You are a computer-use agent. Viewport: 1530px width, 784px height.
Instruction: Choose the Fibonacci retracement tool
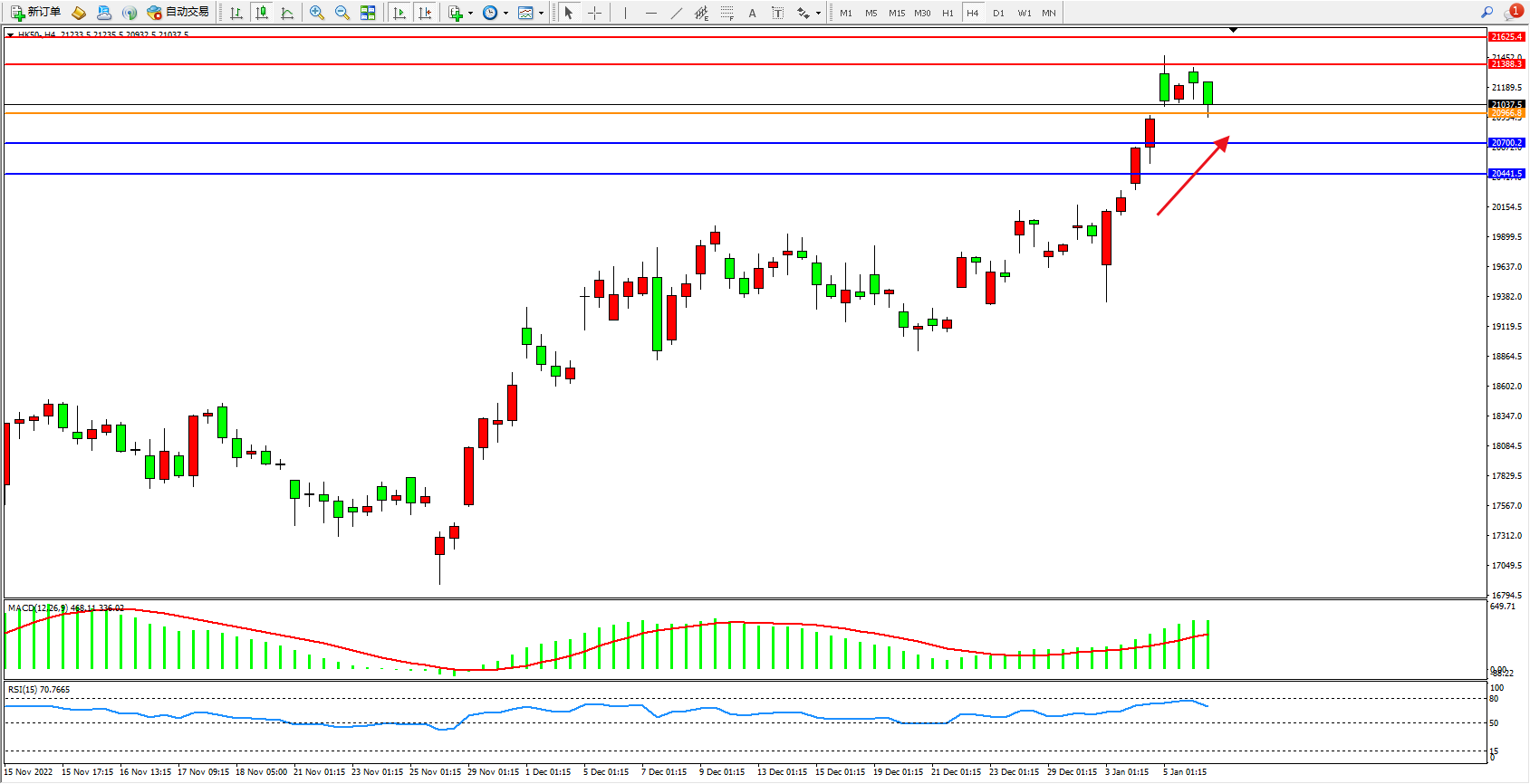(x=727, y=13)
